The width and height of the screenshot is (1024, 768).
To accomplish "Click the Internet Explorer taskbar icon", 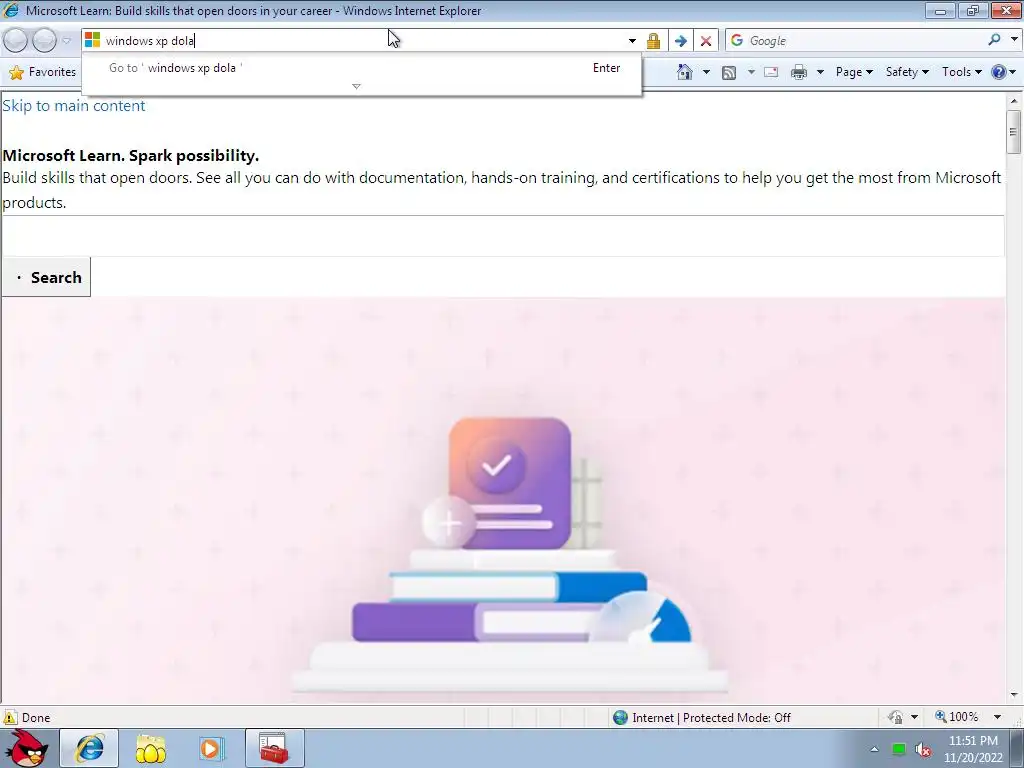I will click(x=89, y=748).
